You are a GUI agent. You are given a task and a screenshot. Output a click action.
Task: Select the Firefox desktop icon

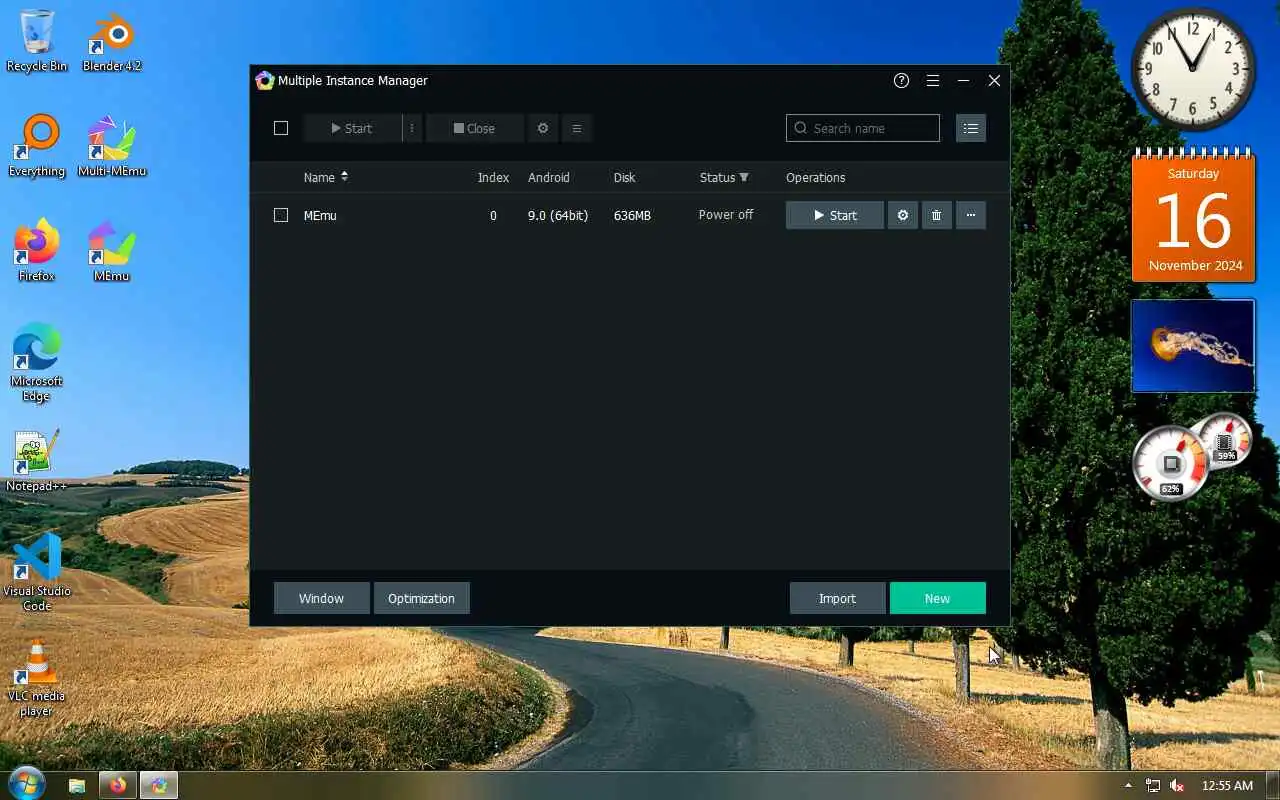(37, 251)
